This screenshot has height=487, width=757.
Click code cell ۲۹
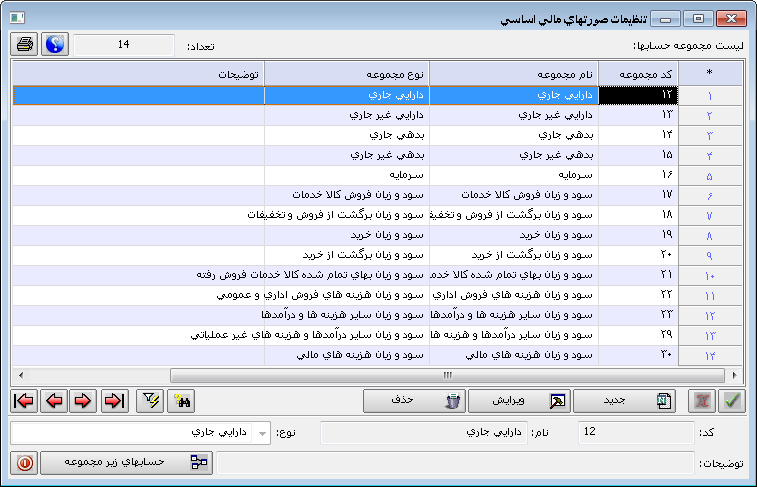(638, 335)
